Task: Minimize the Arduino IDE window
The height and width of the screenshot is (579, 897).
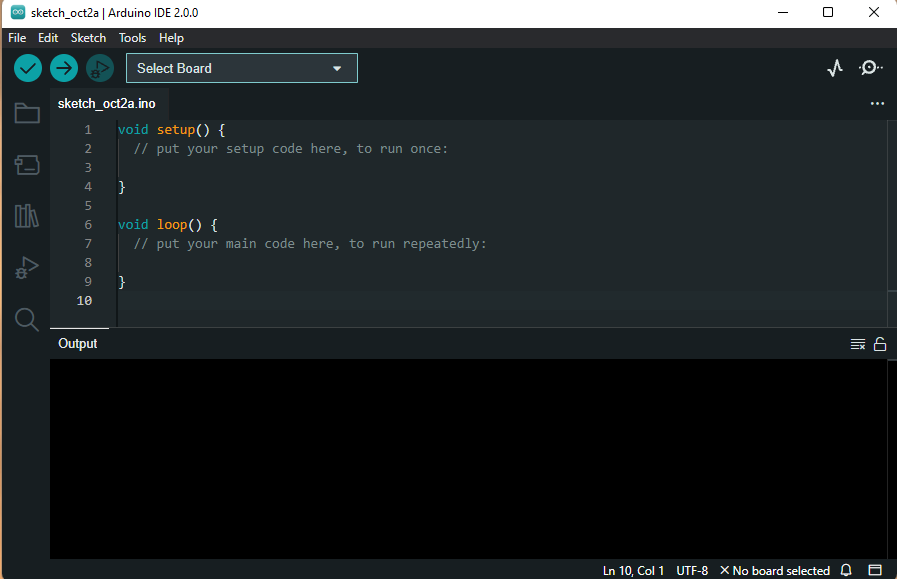Action: click(x=783, y=12)
